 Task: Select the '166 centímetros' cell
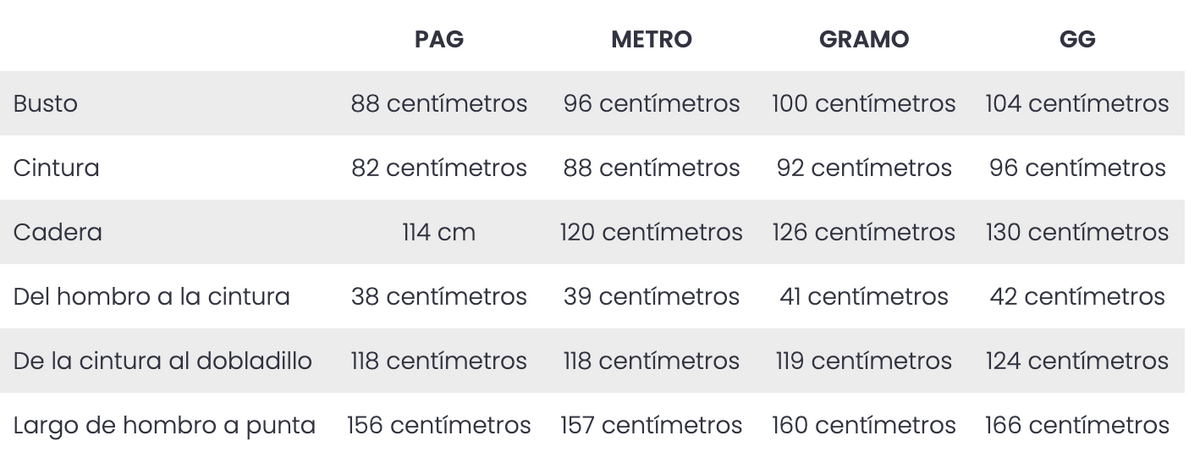click(1077, 425)
